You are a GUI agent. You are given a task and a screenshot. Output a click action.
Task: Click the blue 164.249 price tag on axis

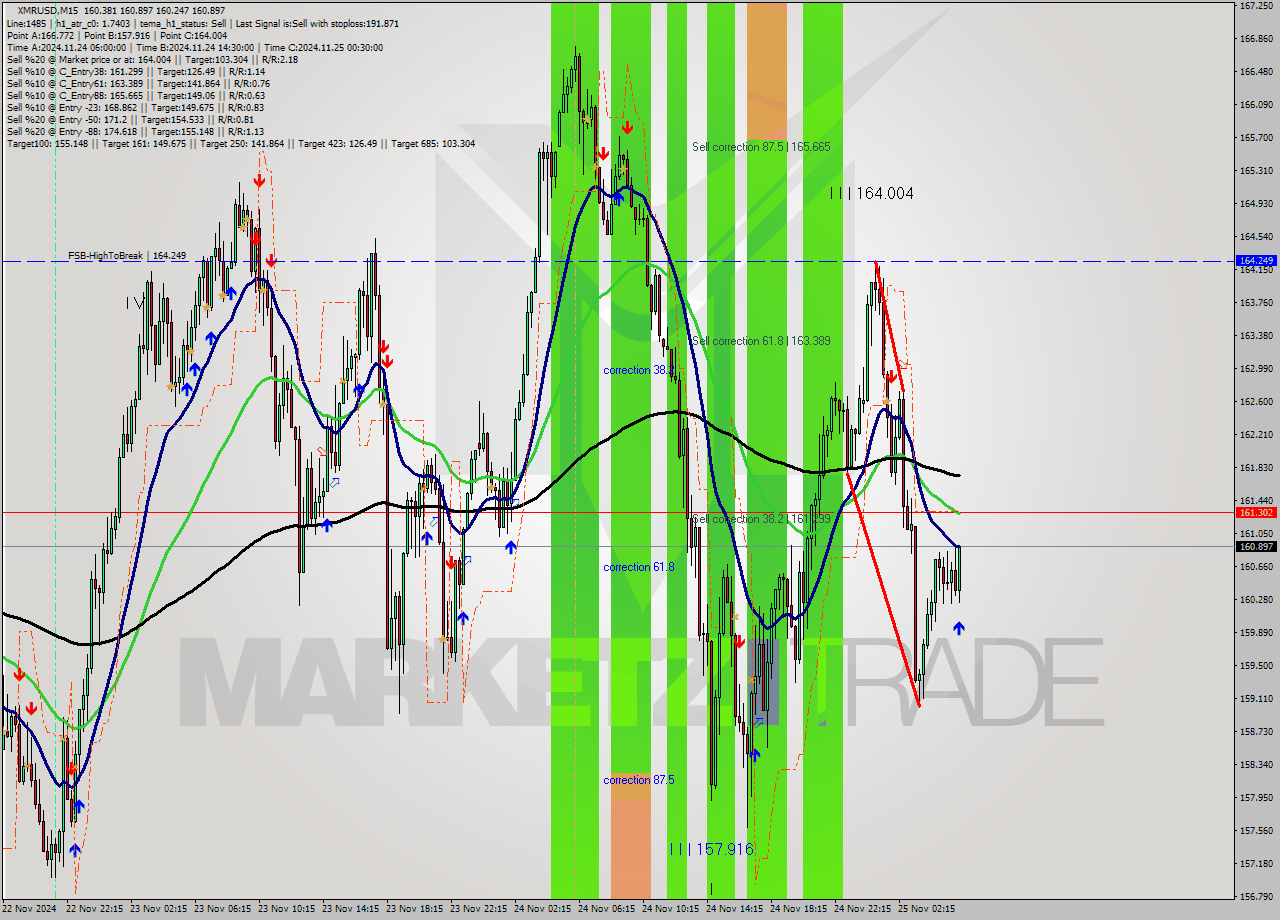pyautogui.click(x=1256, y=261)
